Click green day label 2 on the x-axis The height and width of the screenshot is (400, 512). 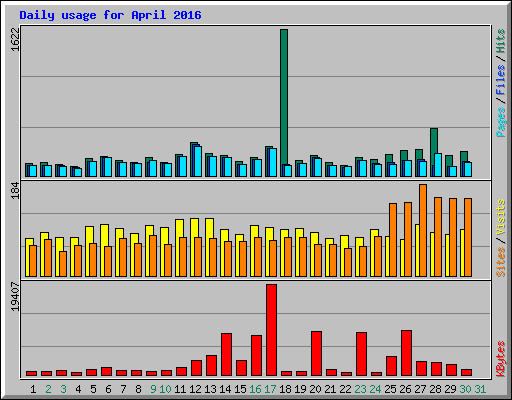pos(48,389)
